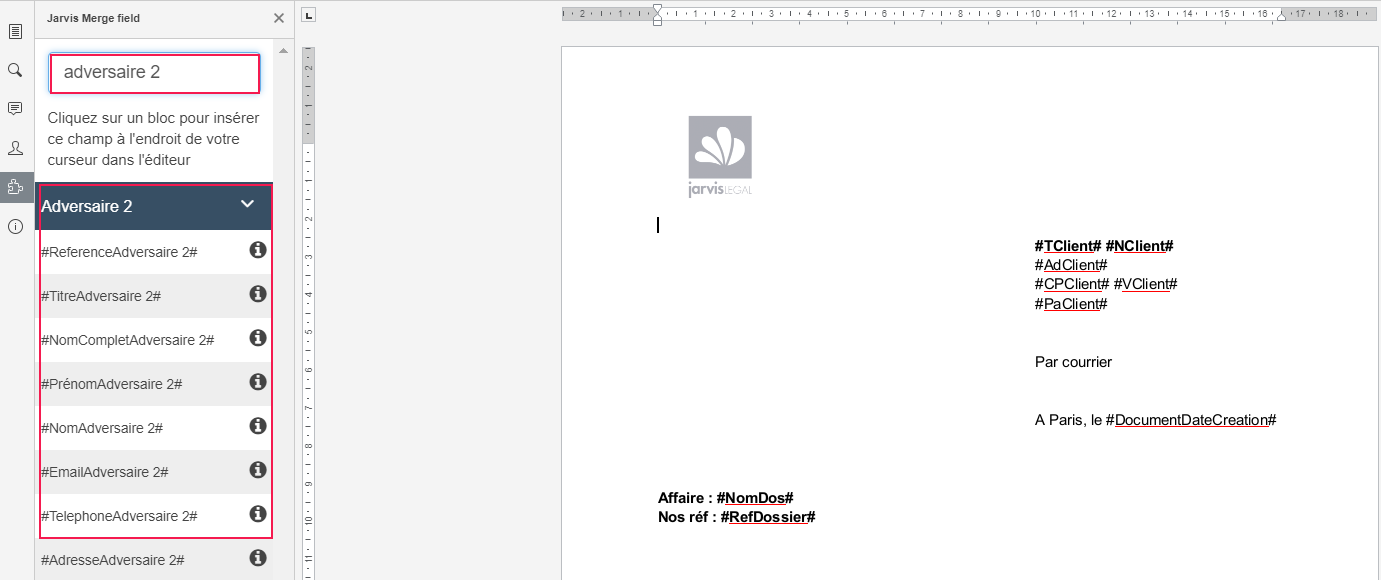Open the search sidebar icon
The image size is (1381, 580).
coord(15,70)
